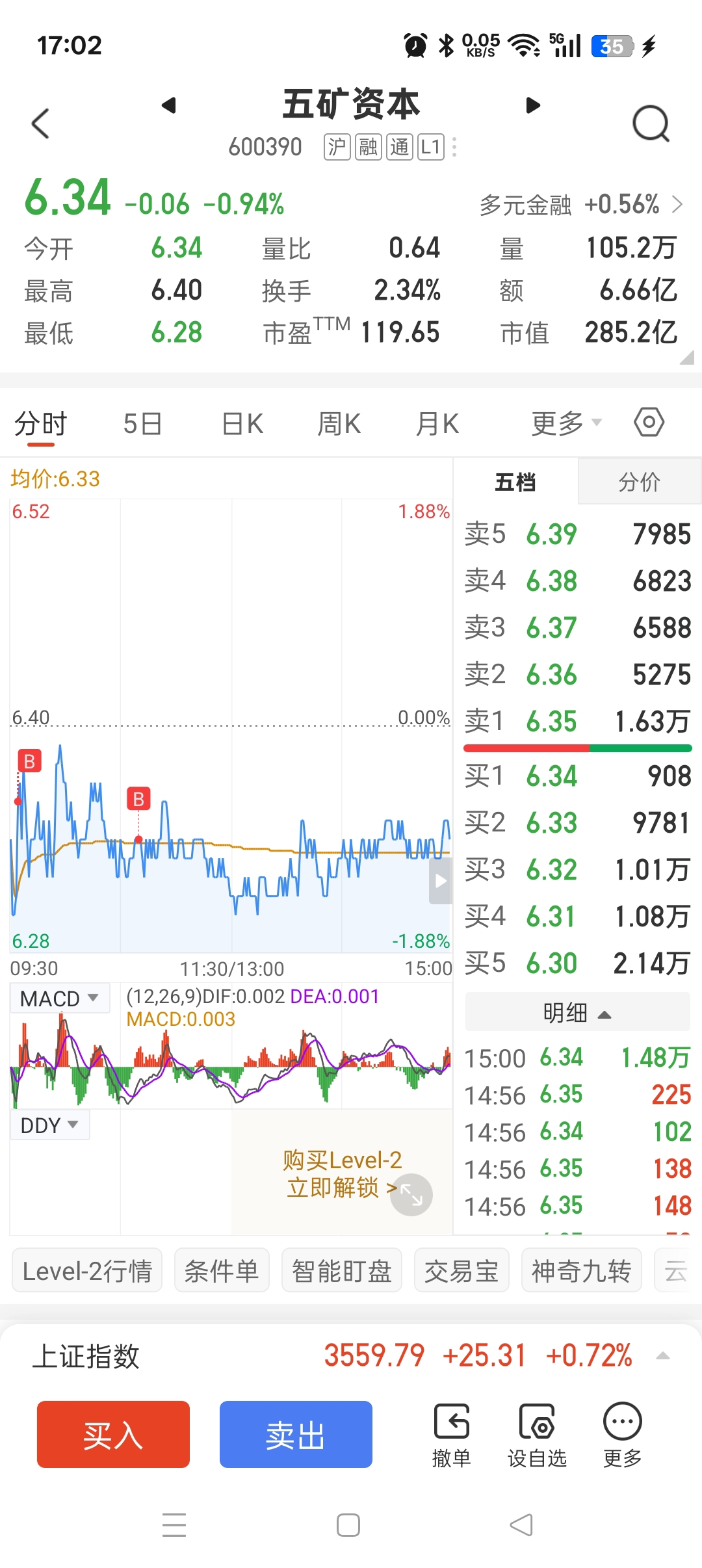
Task: Tap the 设自选 watchlist icon
Action: [537, 1435]
